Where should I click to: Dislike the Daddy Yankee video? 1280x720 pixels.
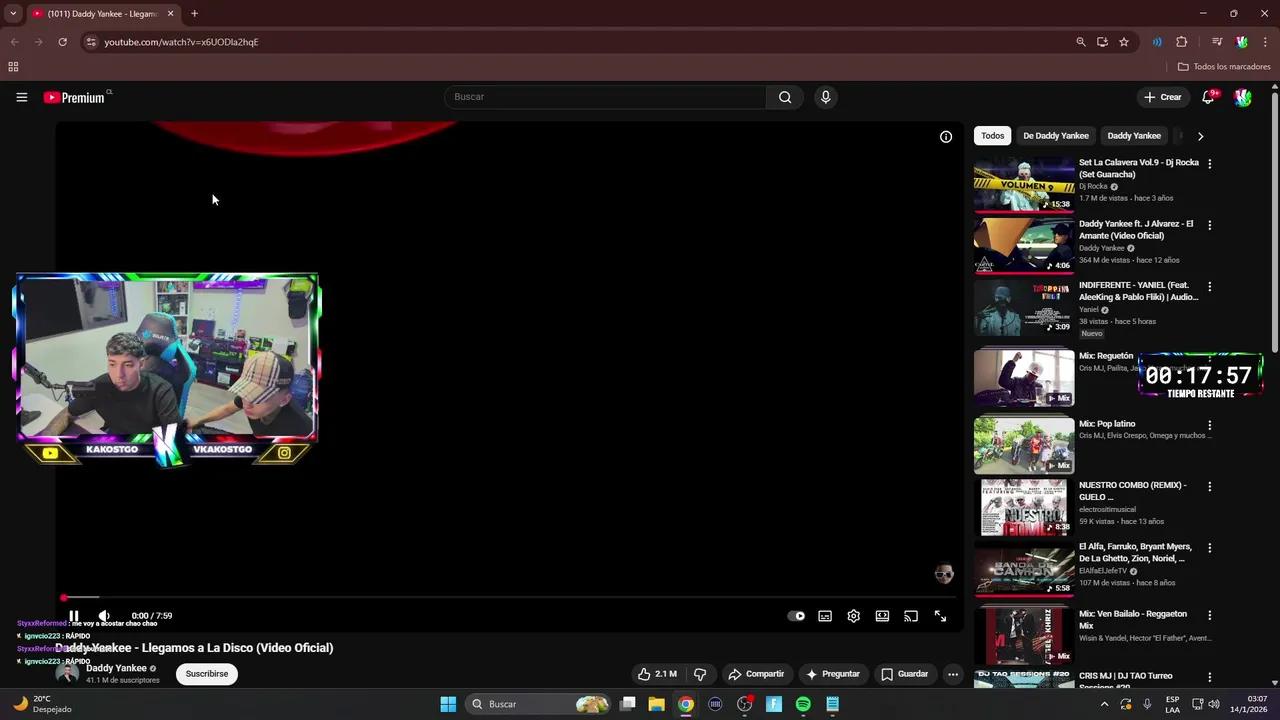click(700, 674)
